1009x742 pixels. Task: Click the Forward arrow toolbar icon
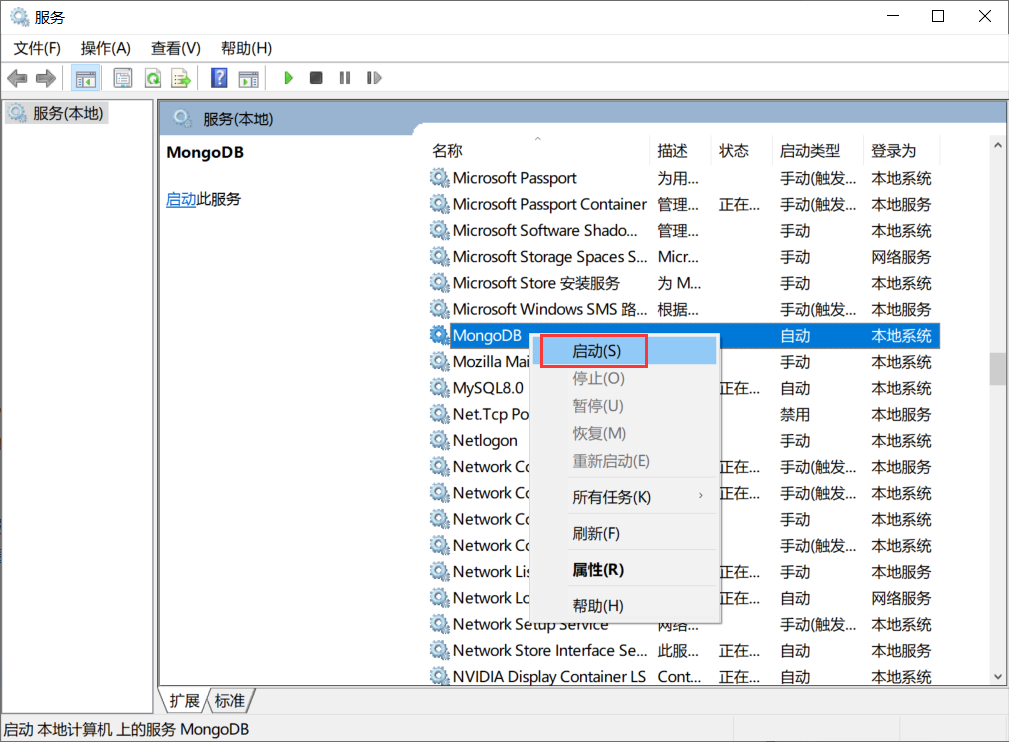[46, 79]
